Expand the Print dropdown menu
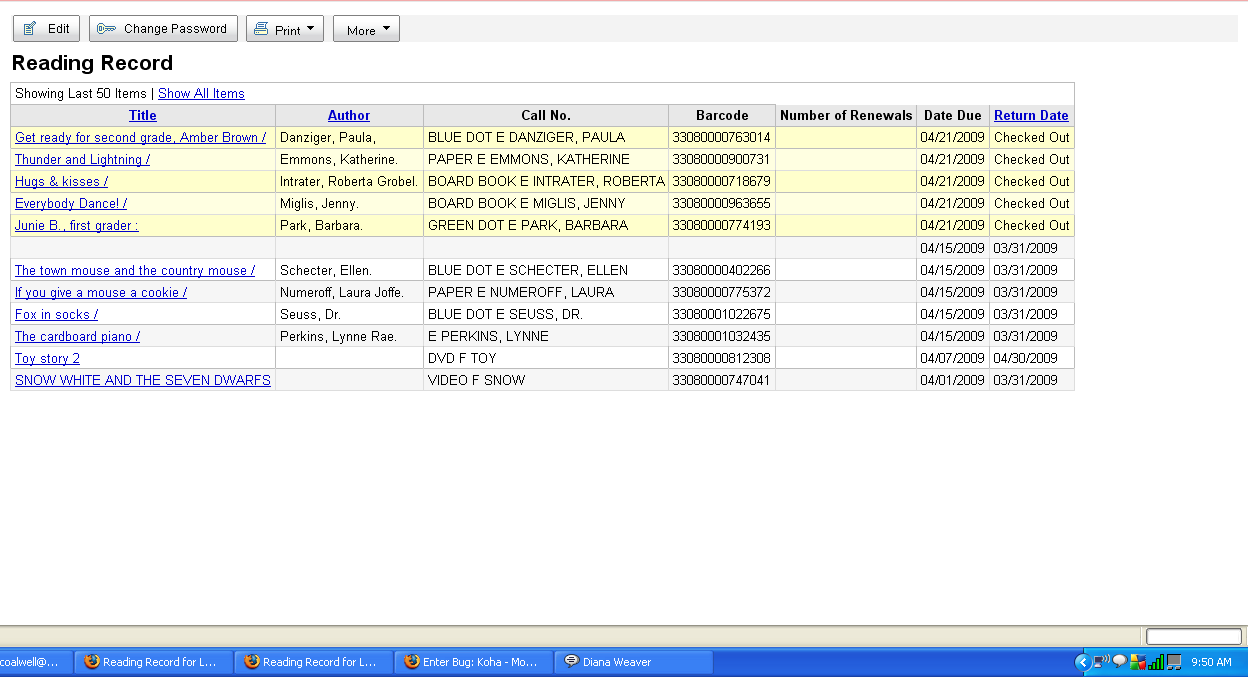The width and height of the screenshot is (1248, 677). coord(310,29)
